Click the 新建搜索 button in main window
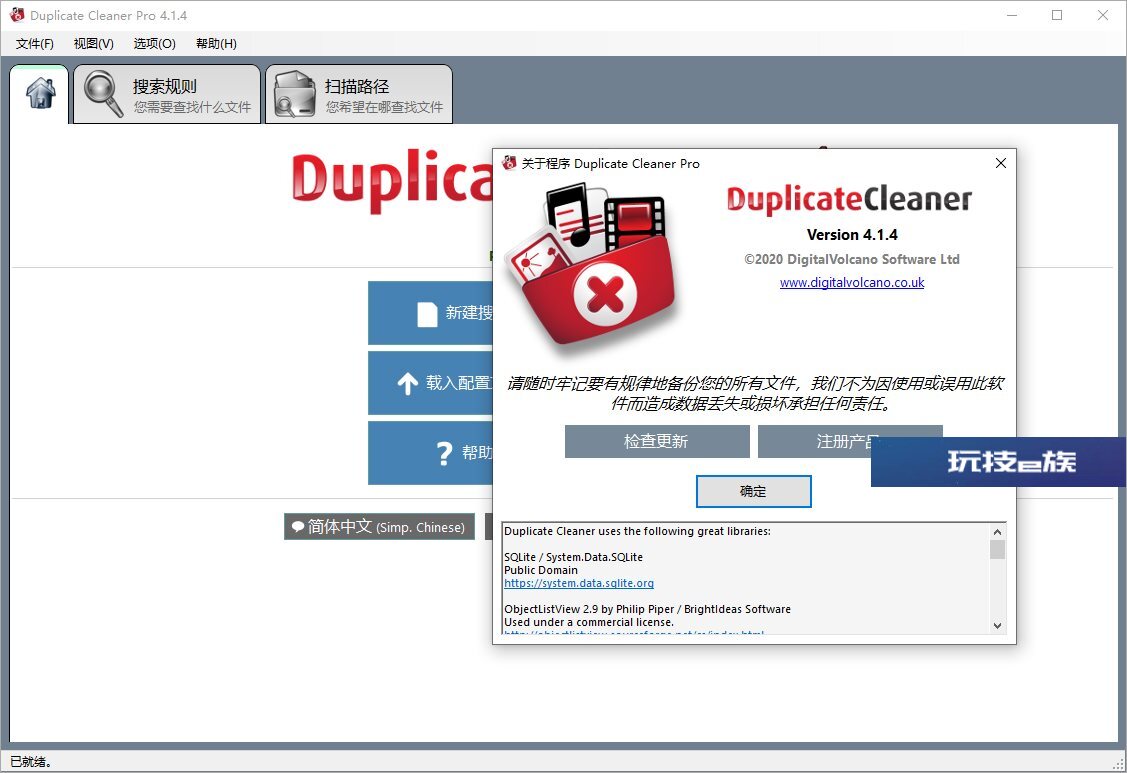The height and width of the screenshot is (773, 1127). coord(431,313)
